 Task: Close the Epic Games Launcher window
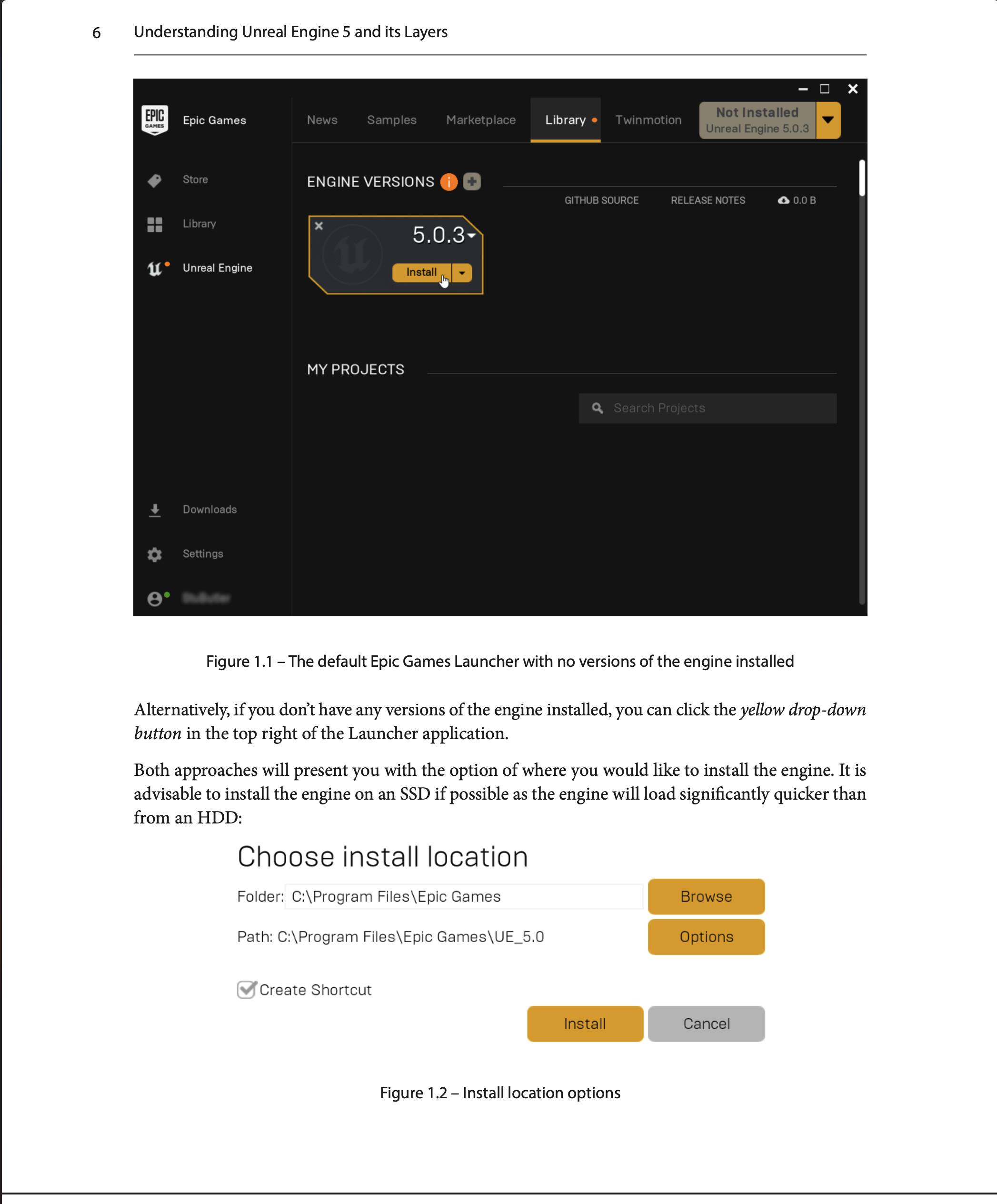pos(853,89)
